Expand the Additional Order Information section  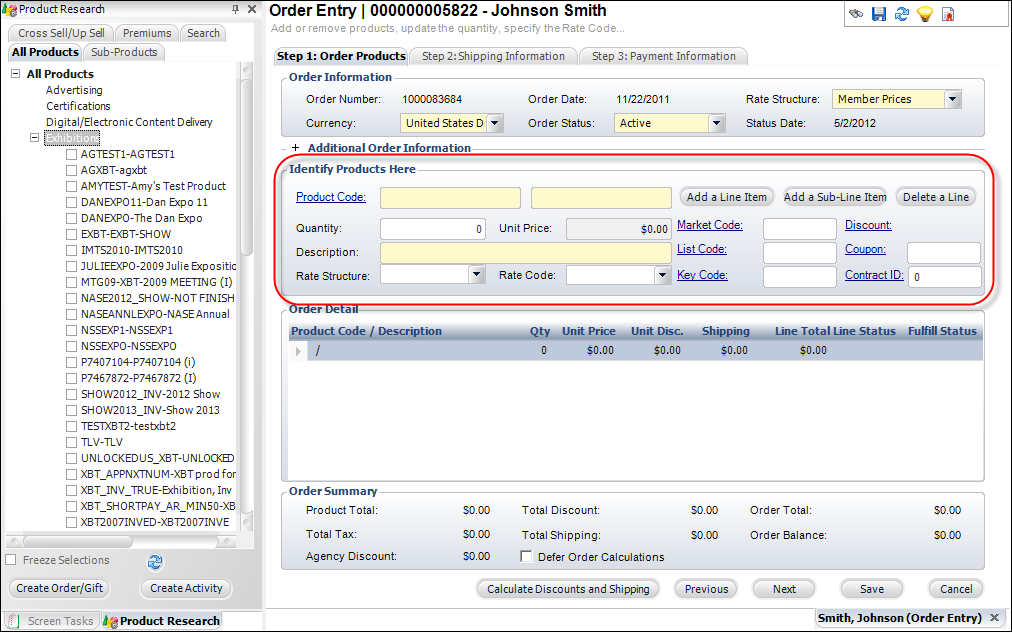pos(295,148)
